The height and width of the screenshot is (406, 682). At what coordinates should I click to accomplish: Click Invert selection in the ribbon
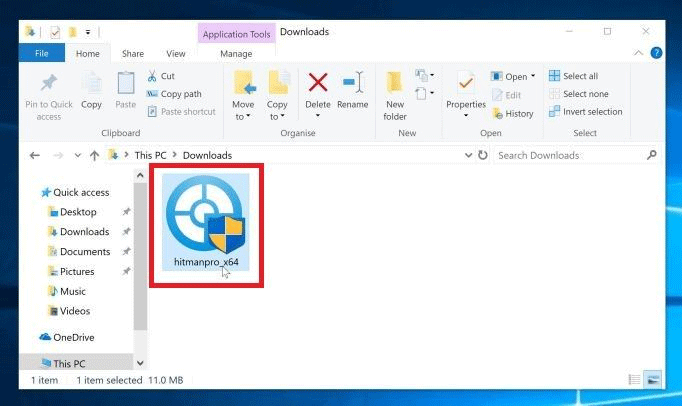click(x=585, y=112)
